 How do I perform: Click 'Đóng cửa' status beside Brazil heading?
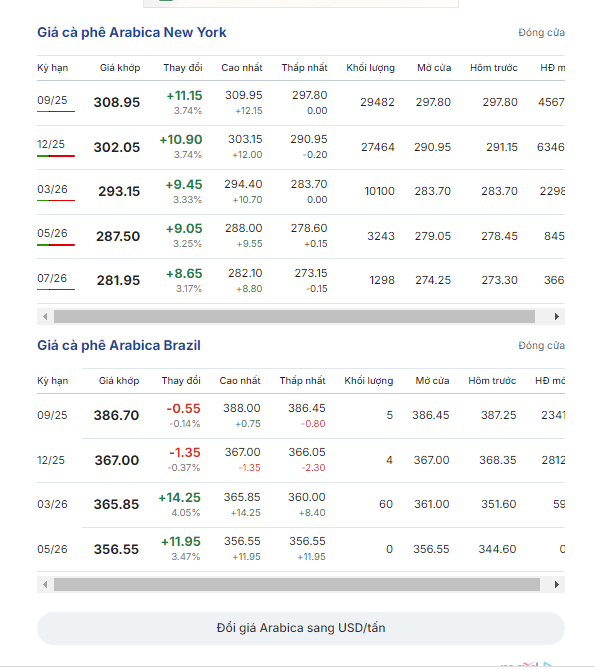pos(541,345)
